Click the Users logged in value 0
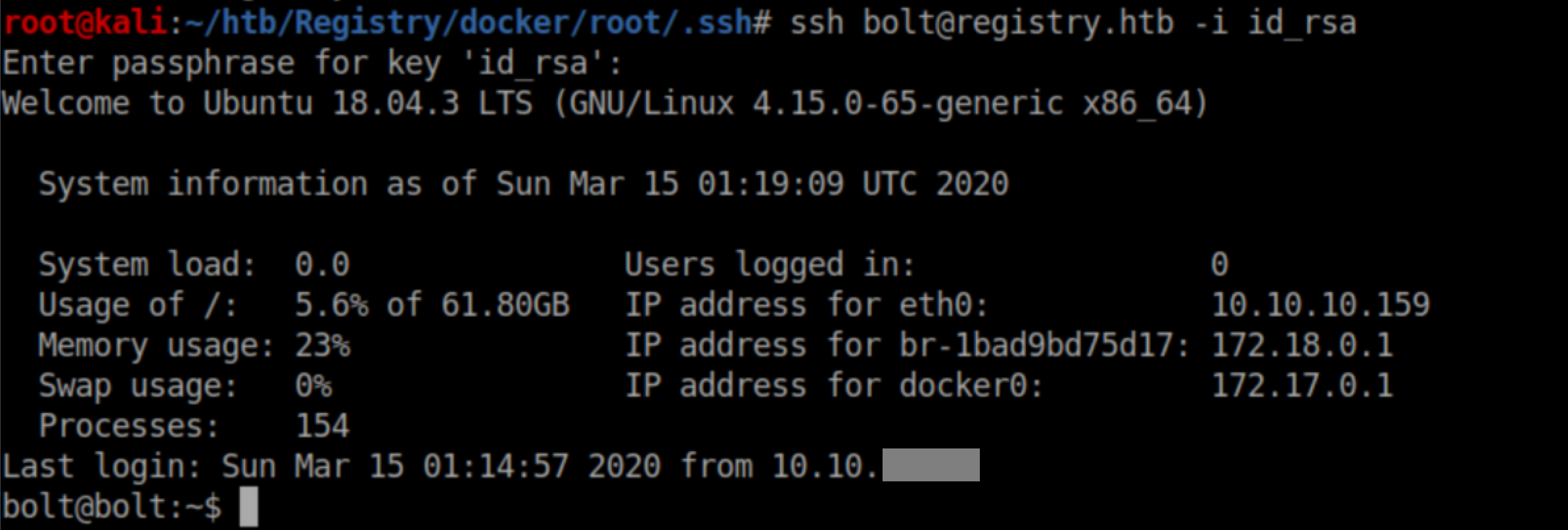 pyautogui.click(x=1219, y=264)
